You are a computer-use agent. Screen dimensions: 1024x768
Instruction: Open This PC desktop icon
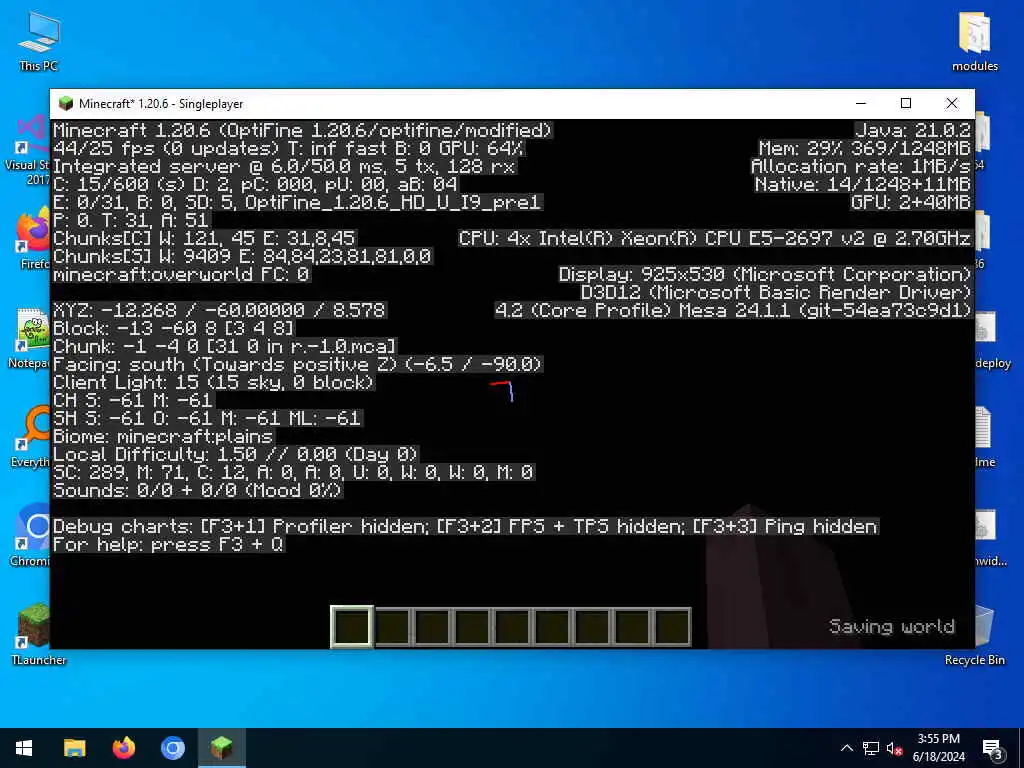click(x=39, y=40)
